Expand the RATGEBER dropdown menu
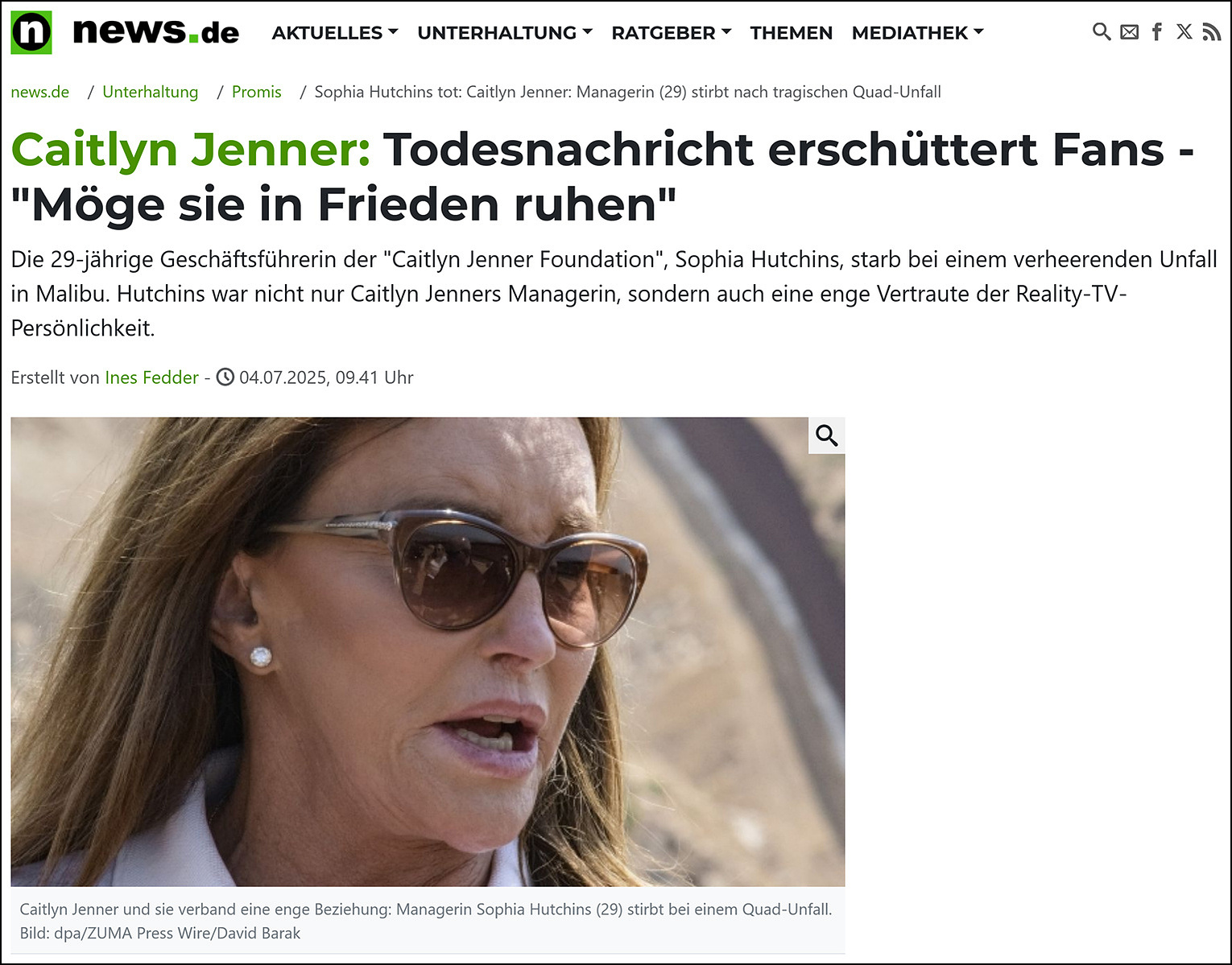Image resolution: width=1232 pixels, height=965 pixels. tap(672, 33)
